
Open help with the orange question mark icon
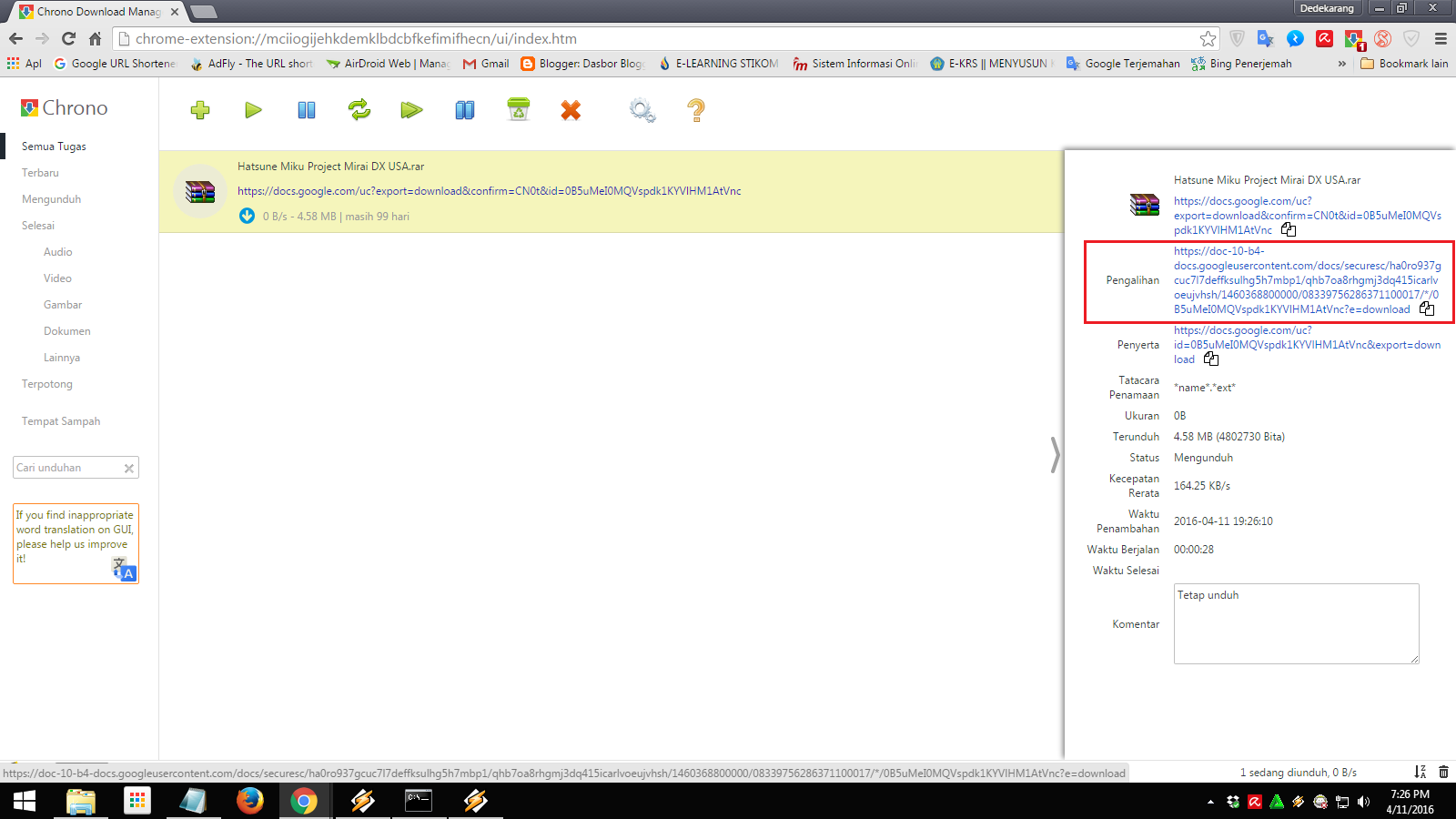(696, 110)
